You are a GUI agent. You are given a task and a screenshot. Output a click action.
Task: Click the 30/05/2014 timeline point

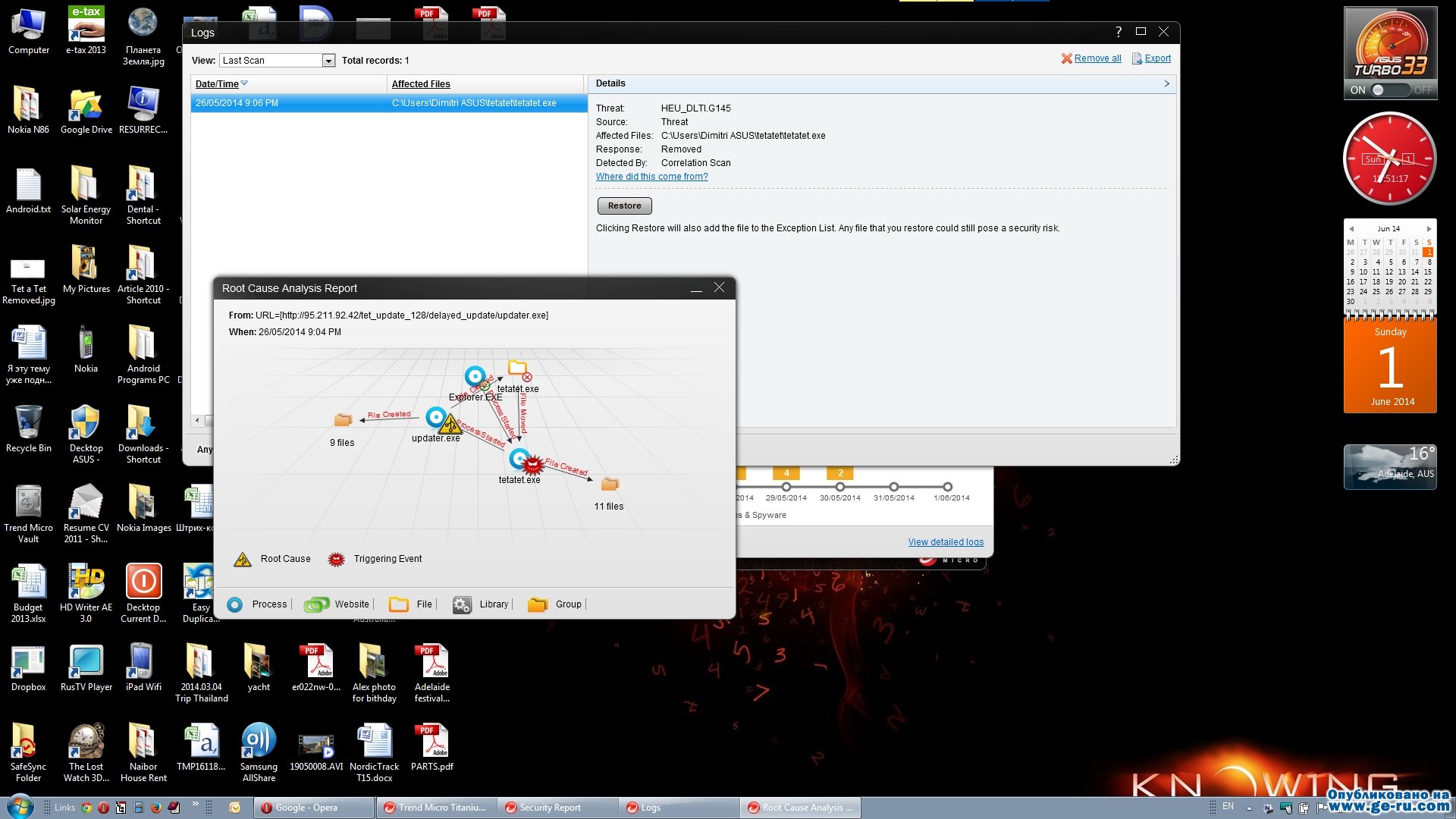[840, 487]
